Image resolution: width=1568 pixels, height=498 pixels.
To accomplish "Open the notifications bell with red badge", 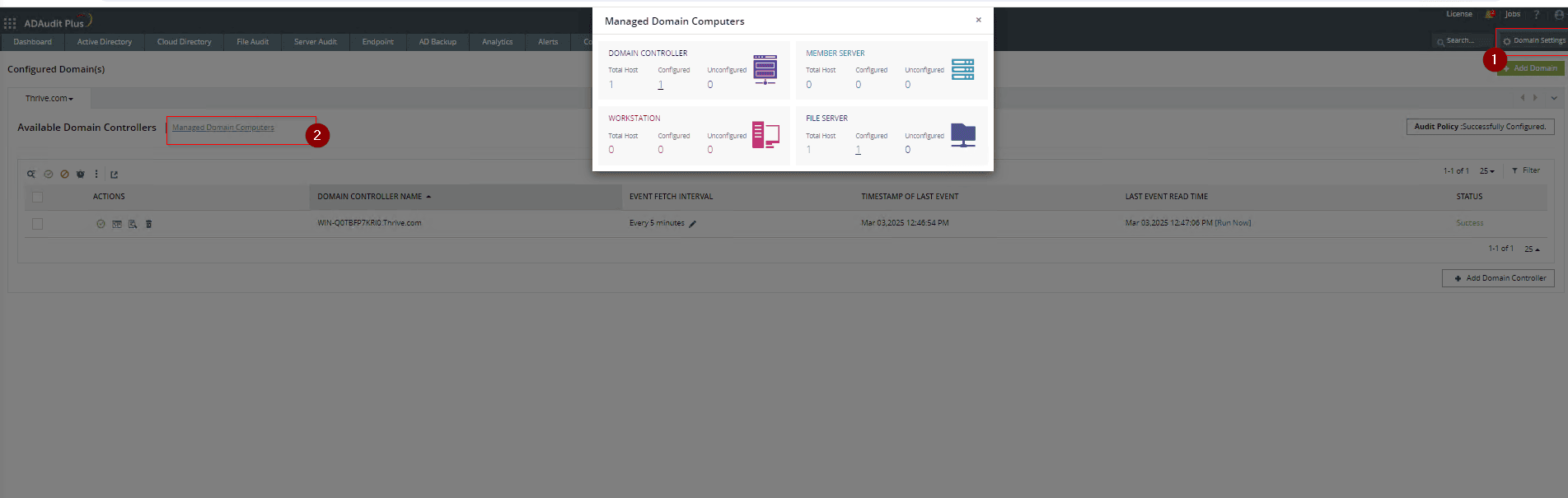I will tap(1490, 14).
